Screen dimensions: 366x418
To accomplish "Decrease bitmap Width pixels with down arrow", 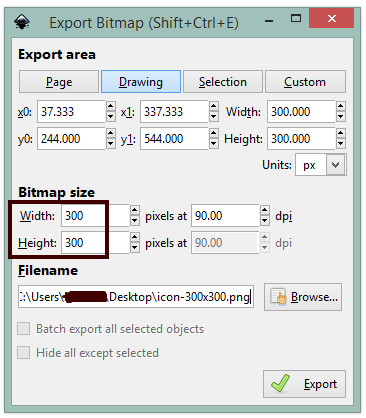I will click(x=134, y=221).
